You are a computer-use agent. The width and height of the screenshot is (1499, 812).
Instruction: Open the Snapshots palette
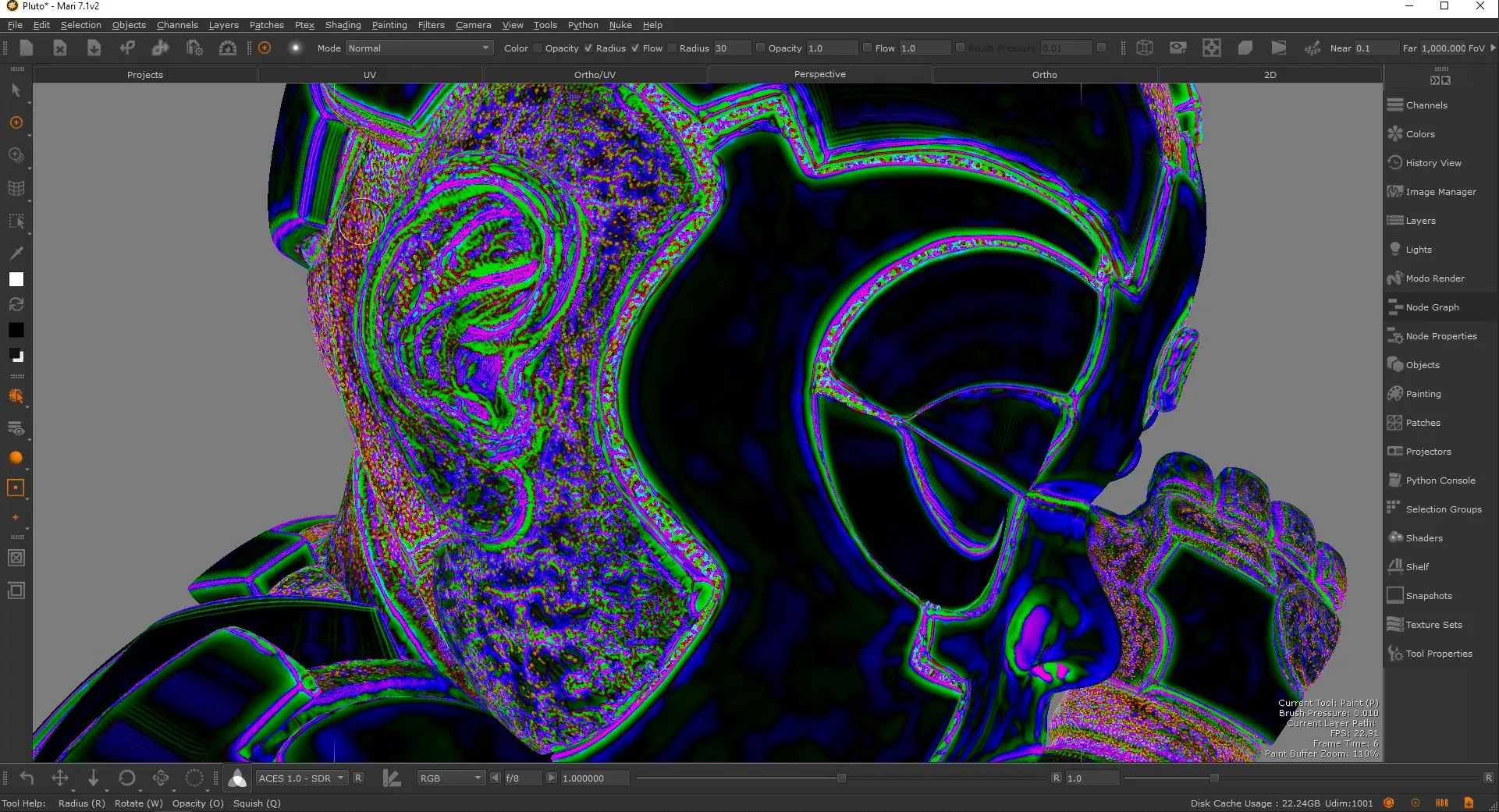(1420, 596)
